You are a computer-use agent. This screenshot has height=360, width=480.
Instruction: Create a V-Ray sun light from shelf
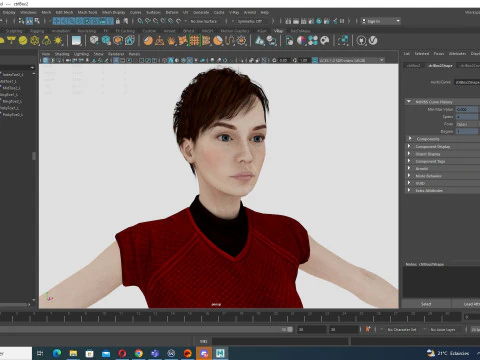pos(58,41)
